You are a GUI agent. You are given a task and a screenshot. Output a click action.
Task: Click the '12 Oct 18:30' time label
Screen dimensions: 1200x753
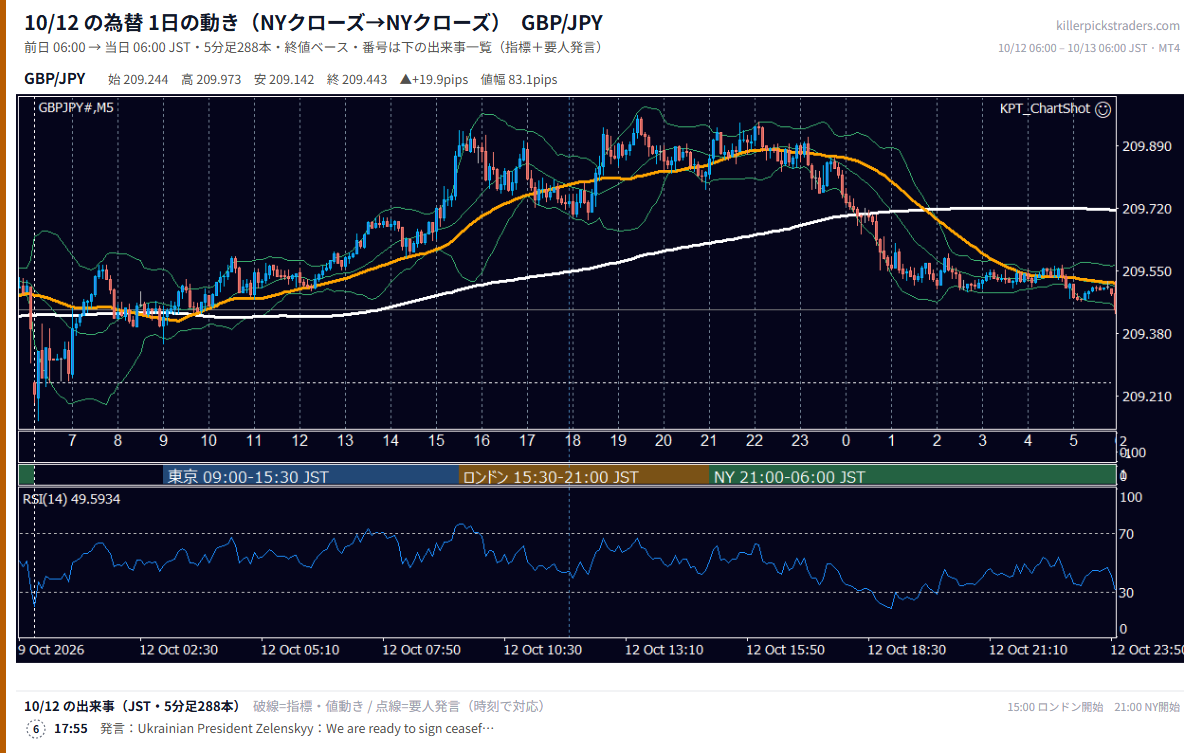(907, 650)
